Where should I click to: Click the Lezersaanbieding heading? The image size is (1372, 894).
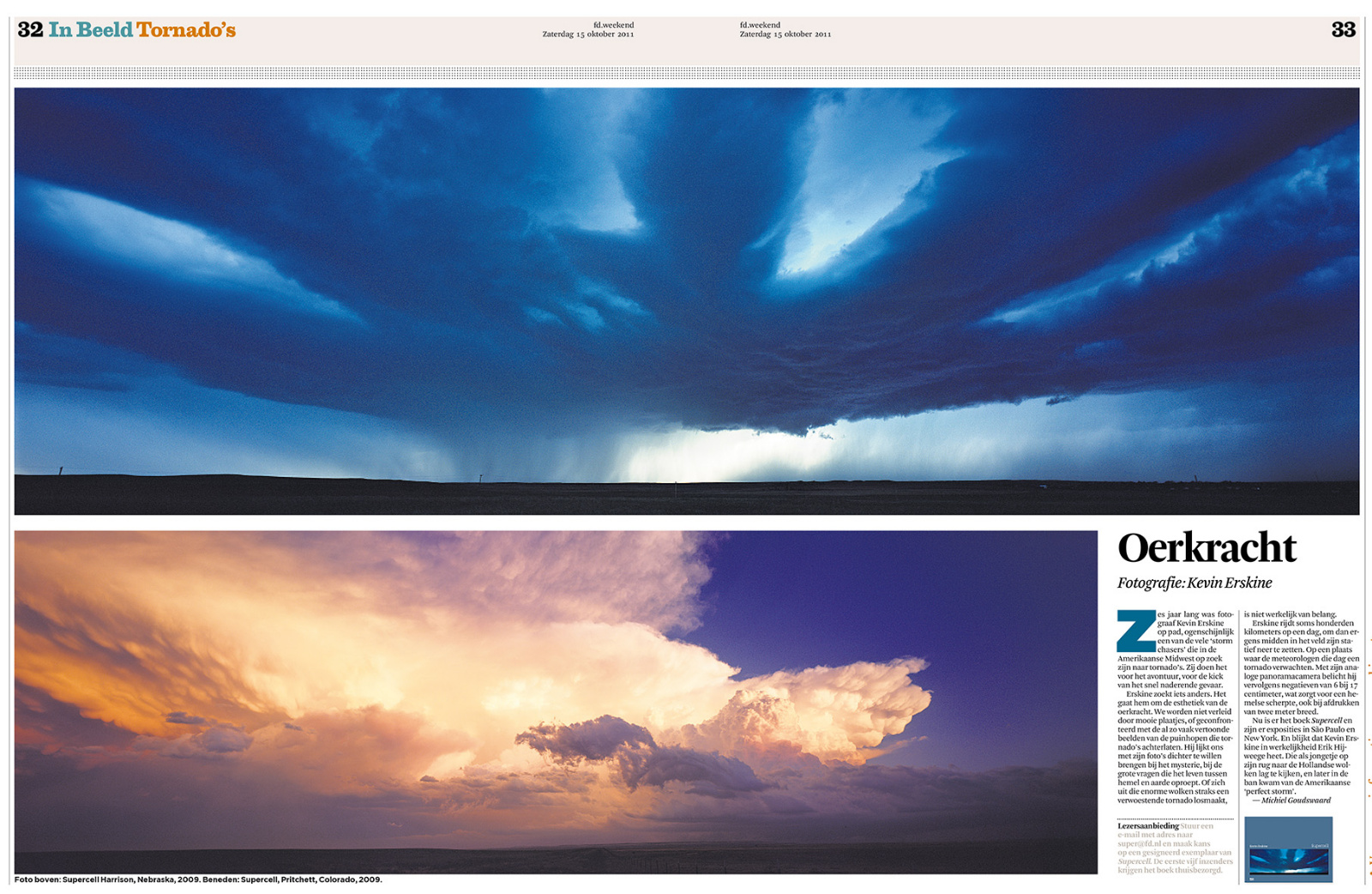click(x=1149, y=826)
